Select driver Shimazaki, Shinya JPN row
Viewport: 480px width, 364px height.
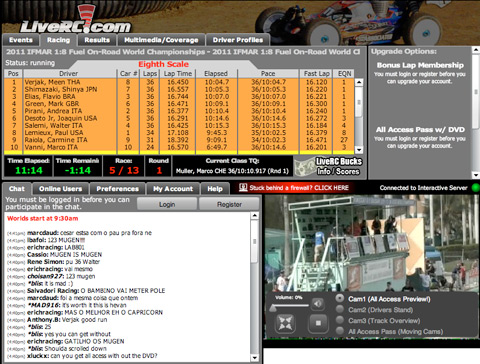tap(179, 89)
